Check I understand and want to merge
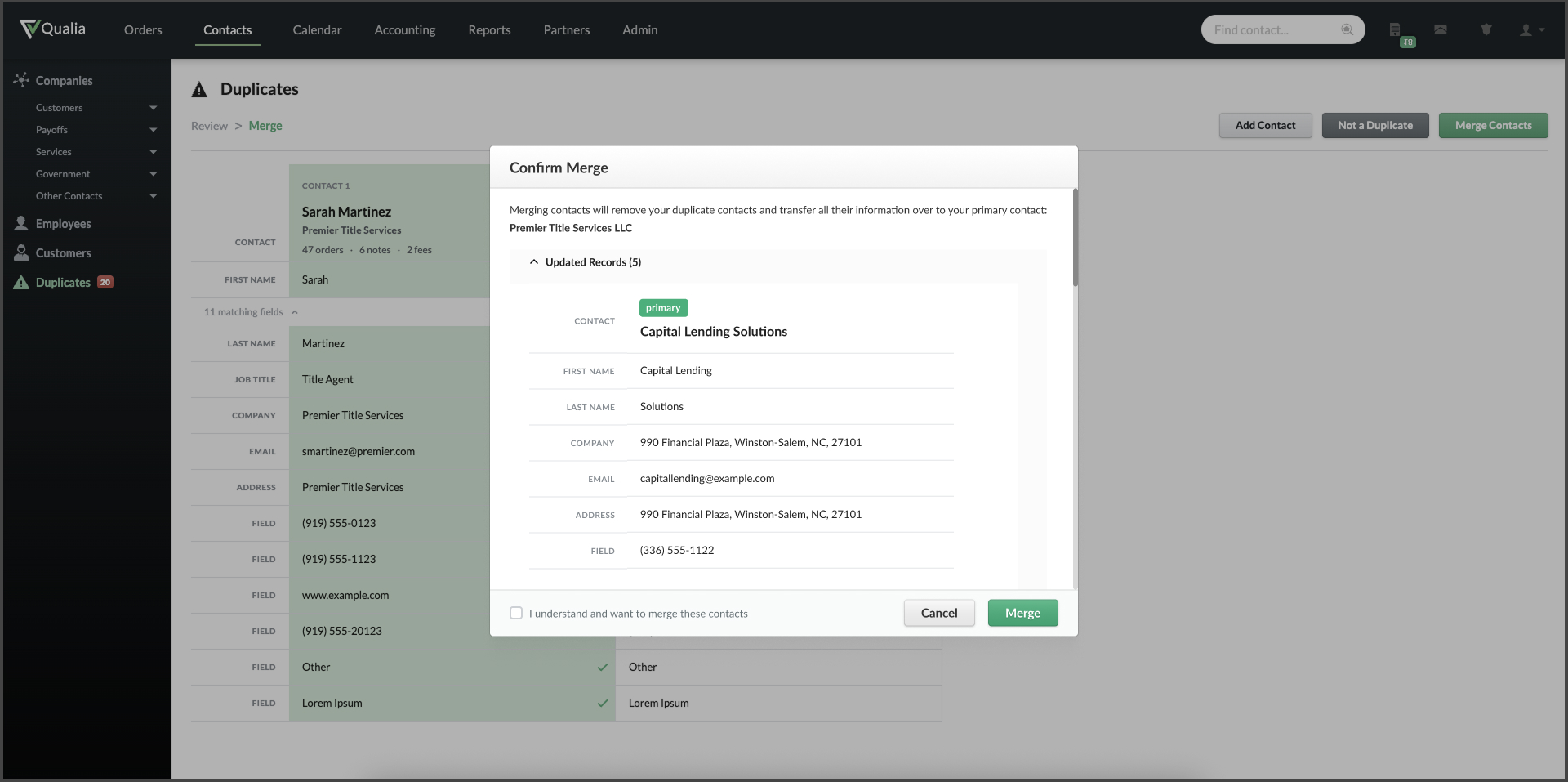 click(x=516, y=613)
